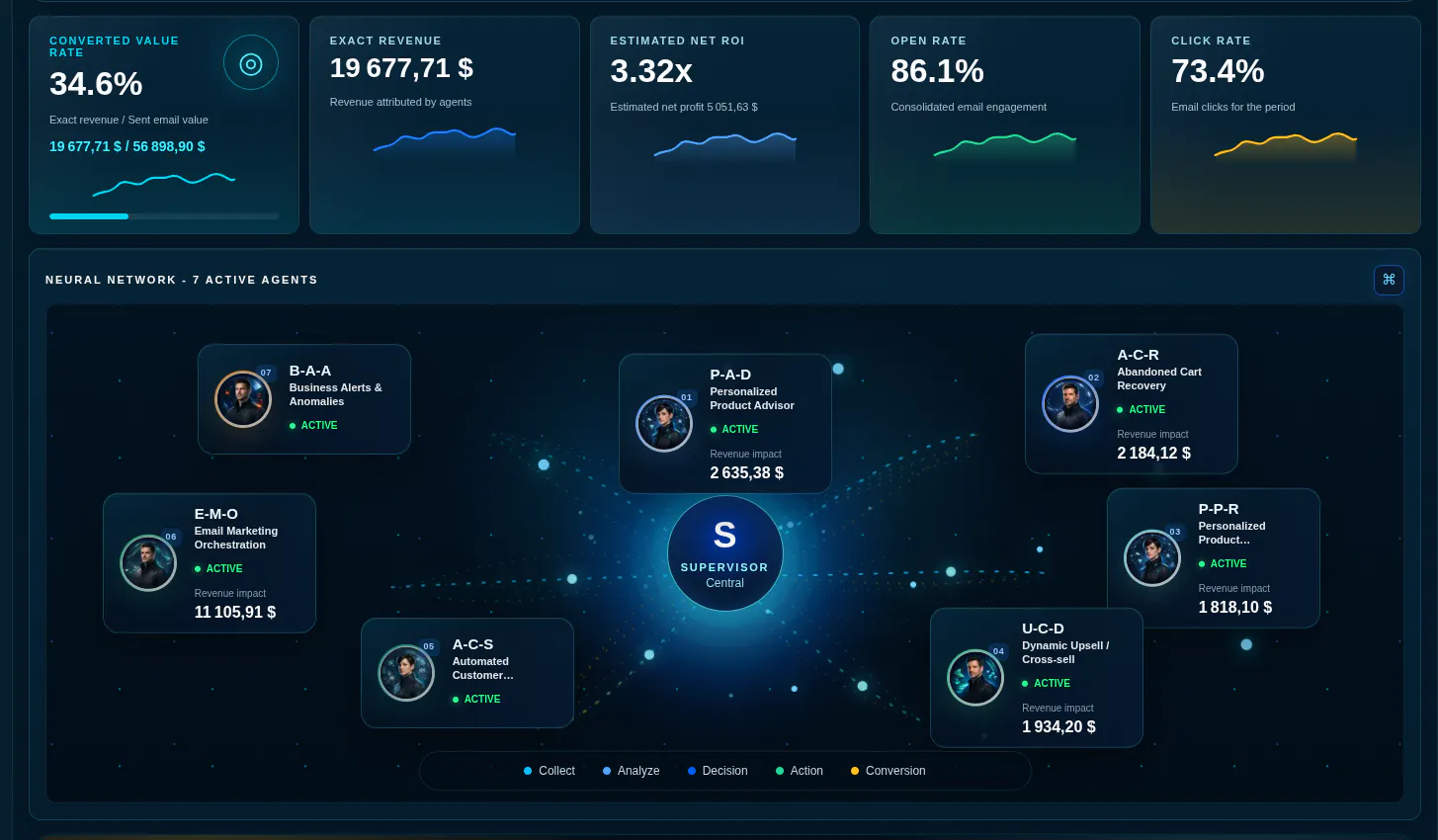Screen dimensions: 1438x840
Task: Click the Analyze legend dot
Action: pyautogui.click(x=607, y=771)
